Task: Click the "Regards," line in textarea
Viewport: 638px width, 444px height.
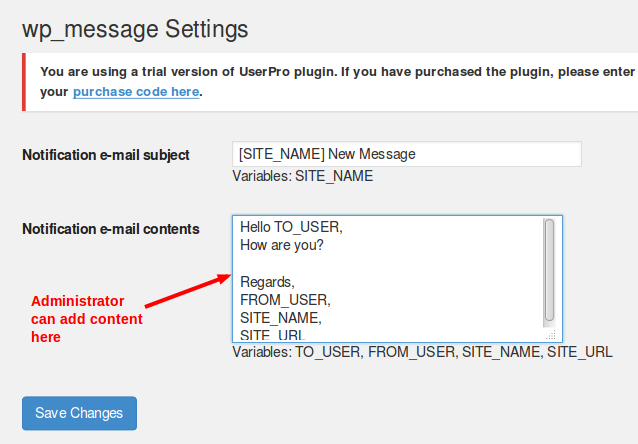Action: tap(267, 281)
